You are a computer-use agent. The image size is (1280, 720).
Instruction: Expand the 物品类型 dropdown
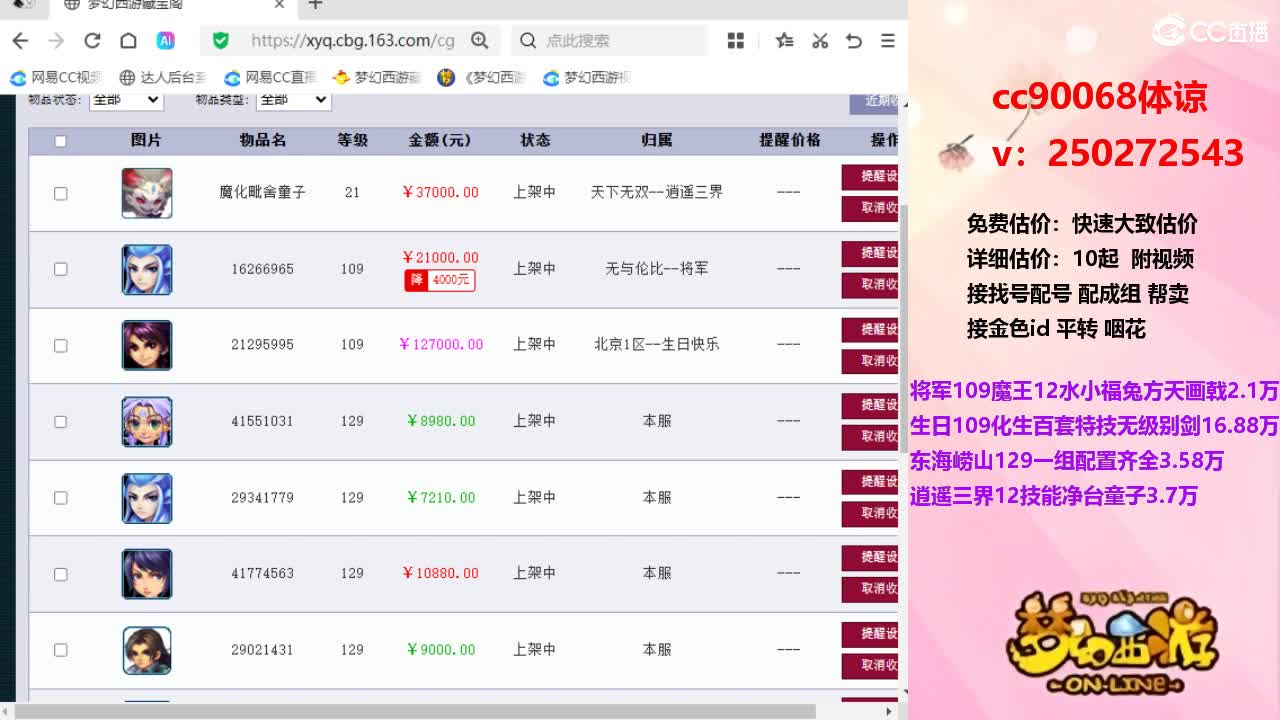coord(294,100)
